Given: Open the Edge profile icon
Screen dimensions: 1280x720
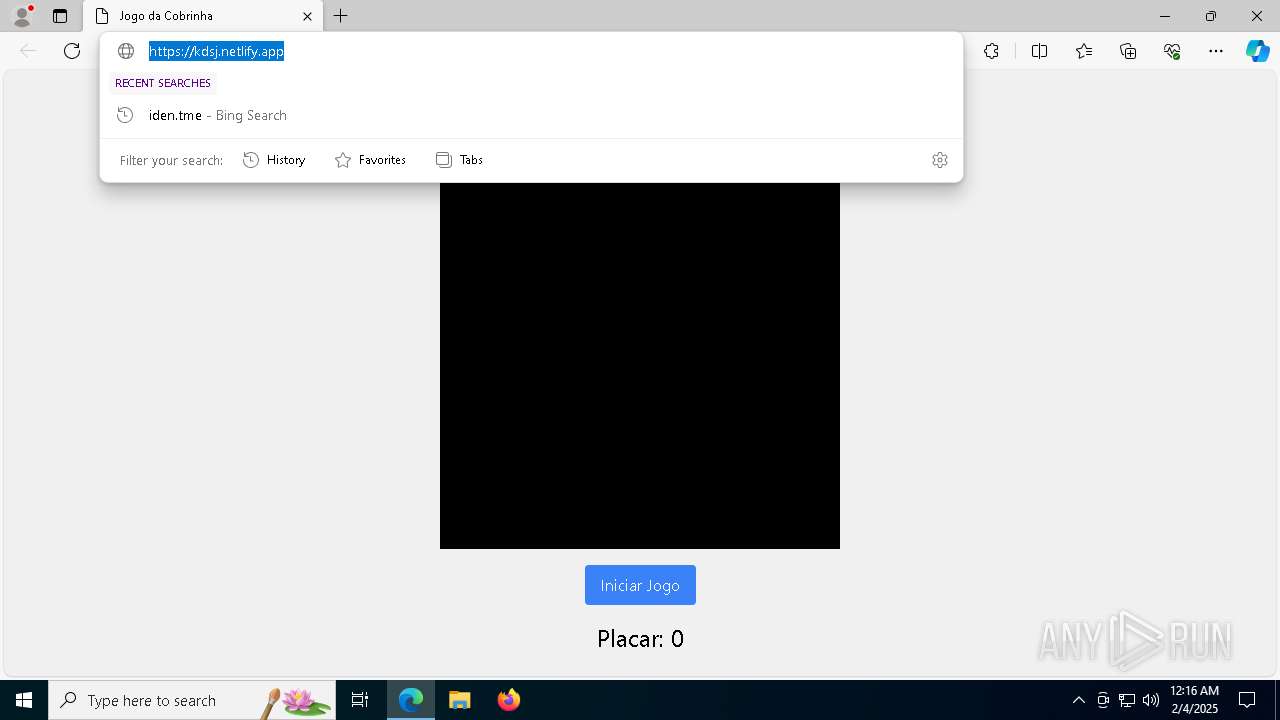Looking at the screenshot, I should click(21, 16).
